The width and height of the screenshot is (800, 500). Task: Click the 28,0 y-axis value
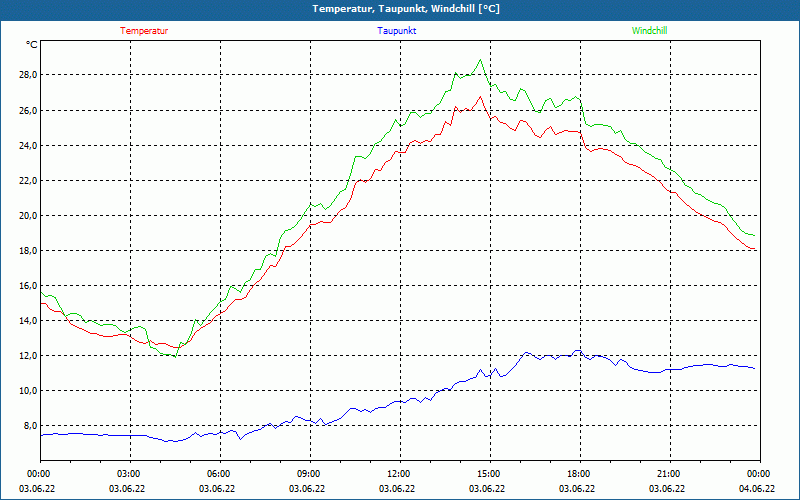[x=29, y=75]
